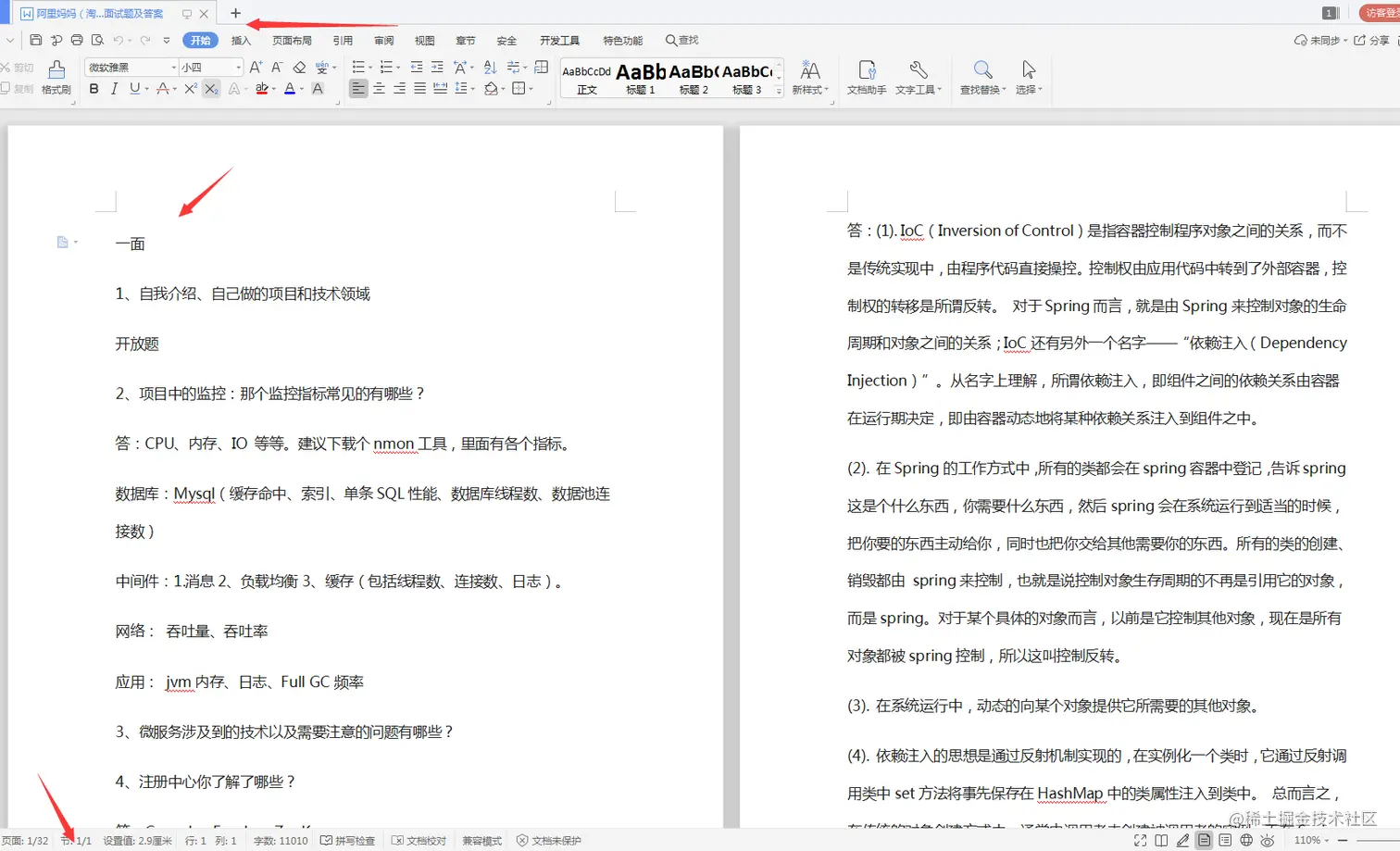Image resolution: width=1400 pixels, height=851 pixels.
Task: Undo the last action
Action: tap(118, 40)
